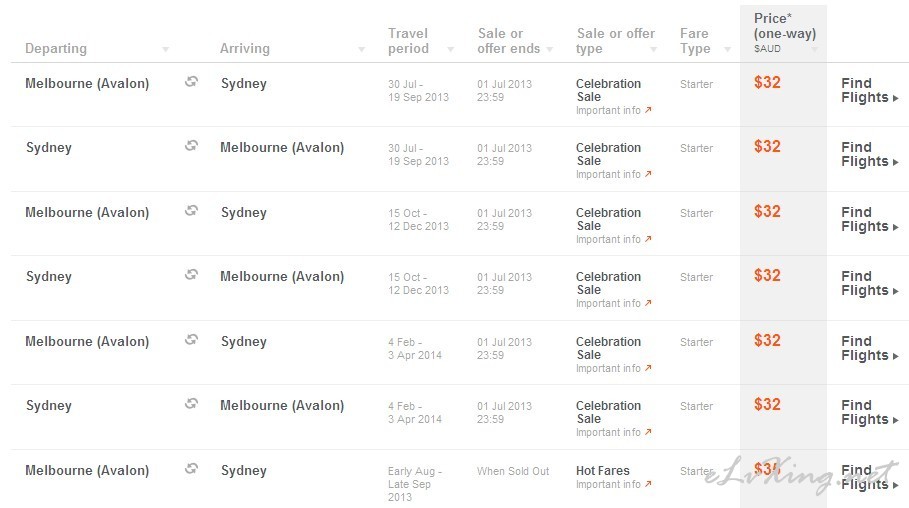
Task: Swap route icon for Sydney 15 Oct row
Action: click(191, 274)
